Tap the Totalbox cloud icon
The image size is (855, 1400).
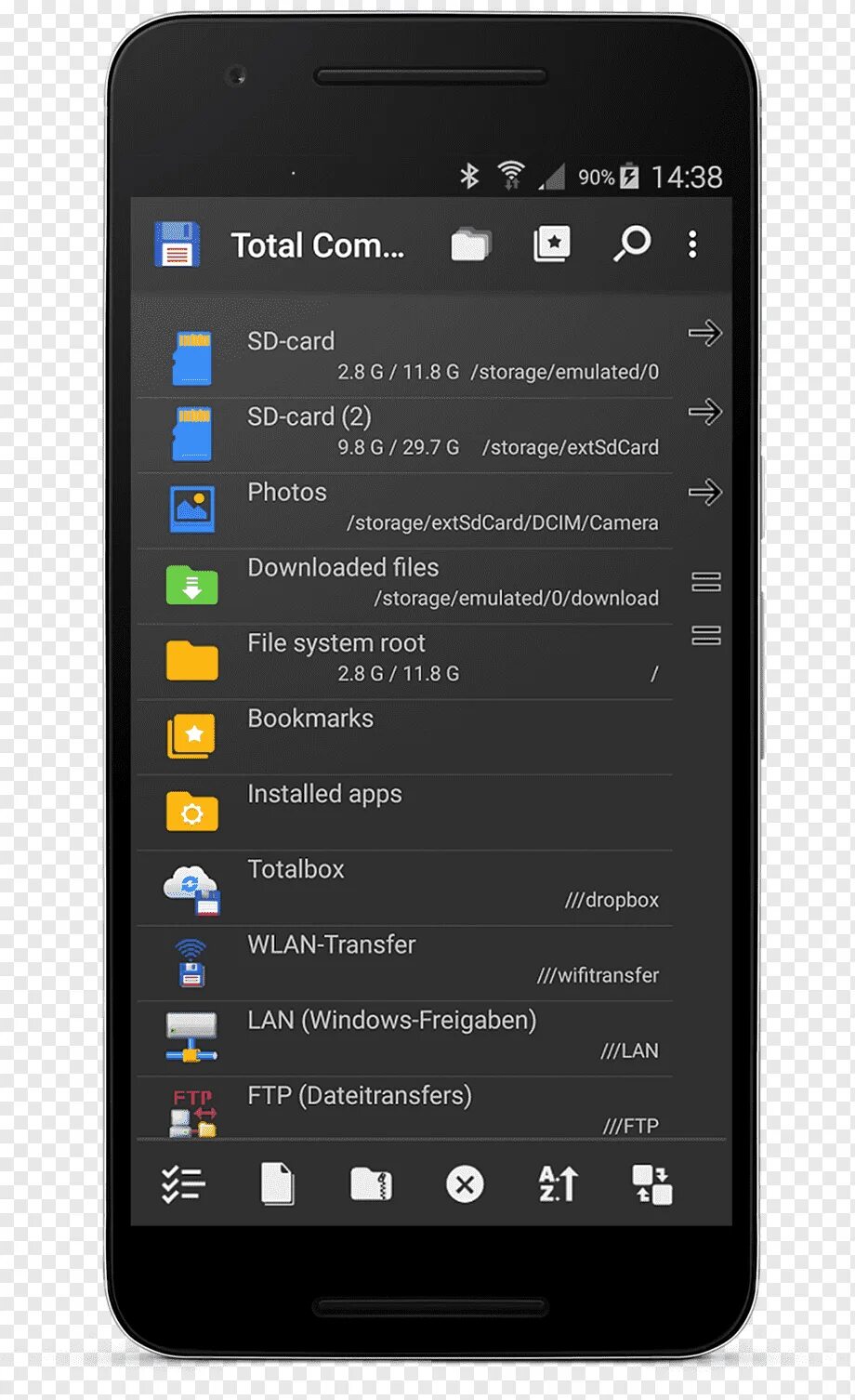click(x=192, y=890)
